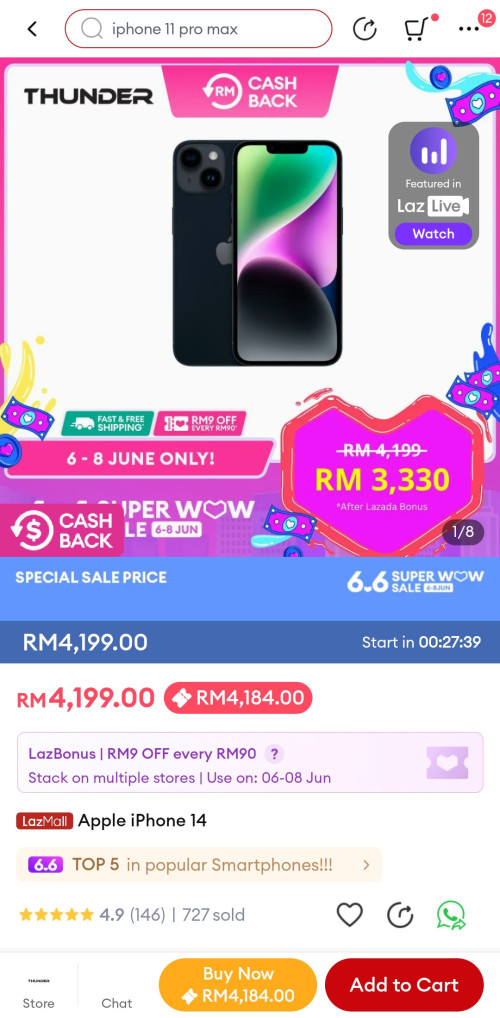Expand TOP 5 popular Smartphones chevron
This screenshot has width=500, height=1018.
click(366, 865)
